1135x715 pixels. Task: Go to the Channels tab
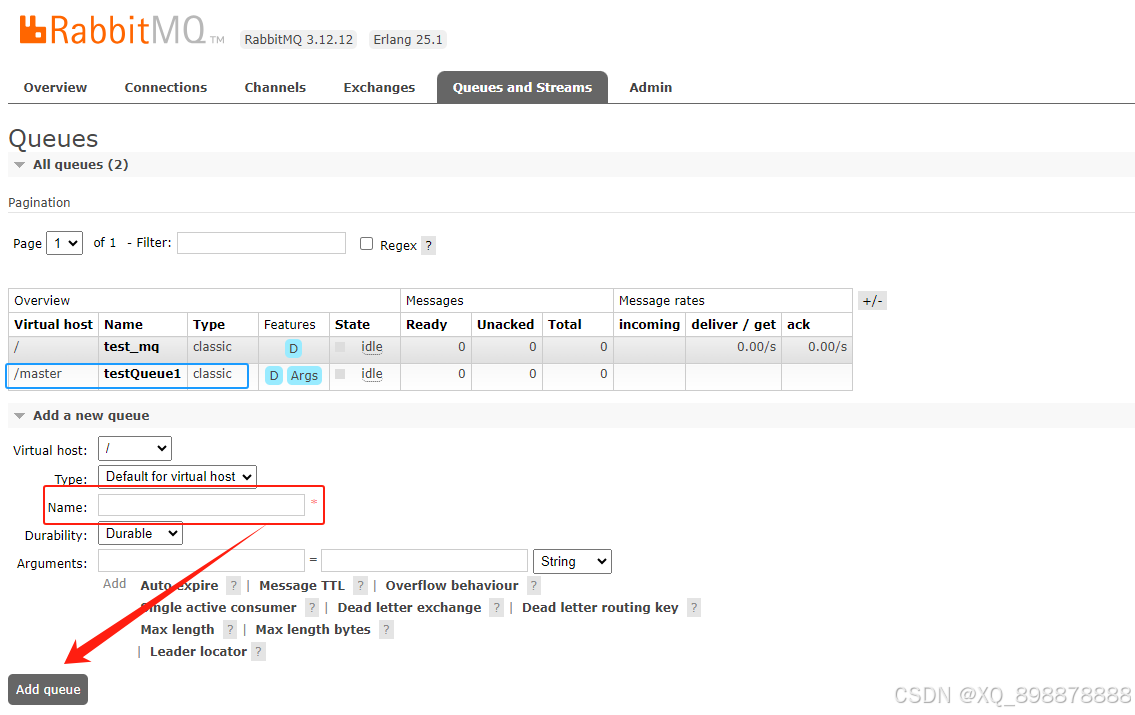[x=275, y=88]
